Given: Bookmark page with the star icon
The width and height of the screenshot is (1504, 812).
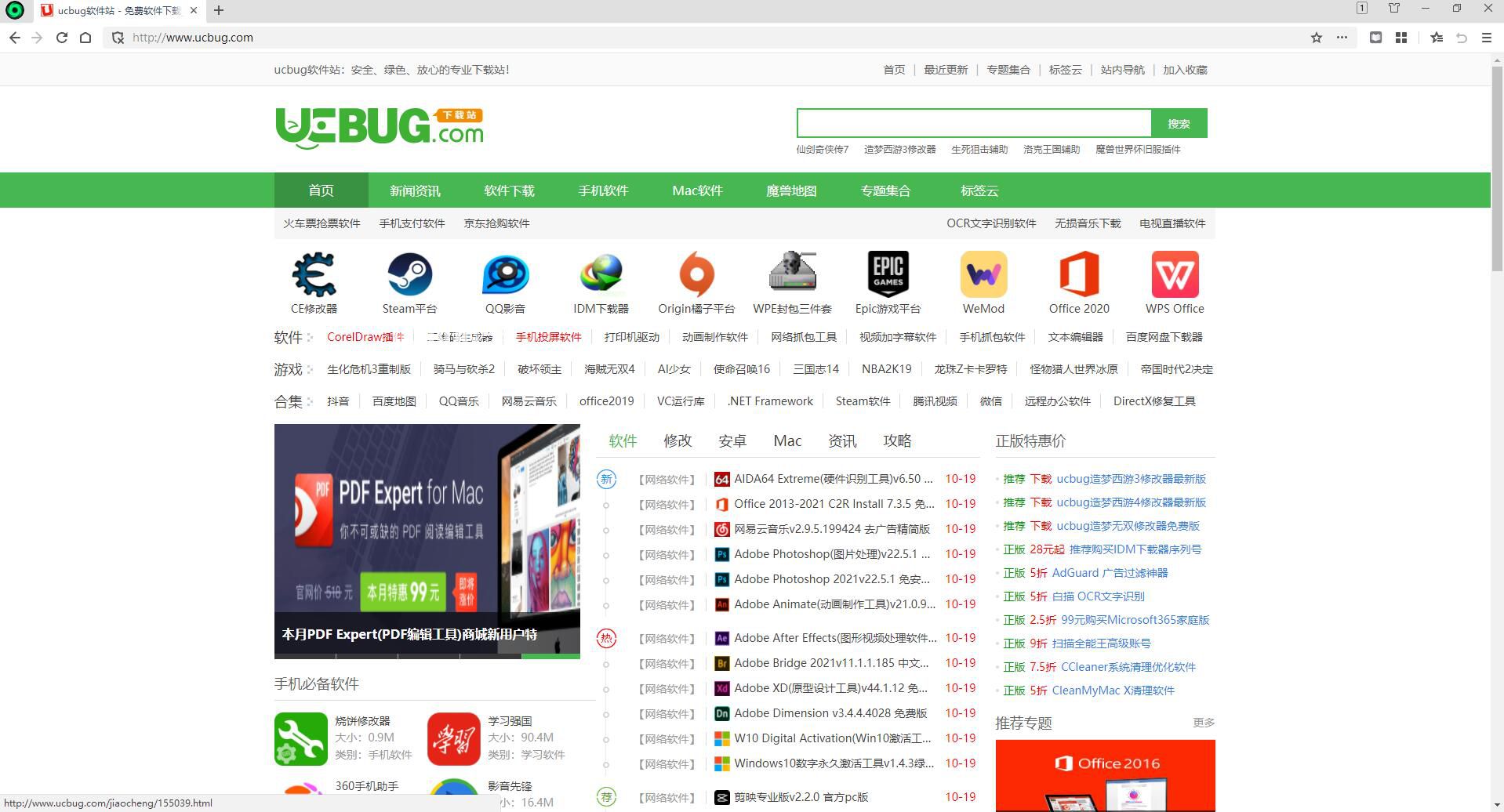Looking at the screenshot, I should point(1317,38).
